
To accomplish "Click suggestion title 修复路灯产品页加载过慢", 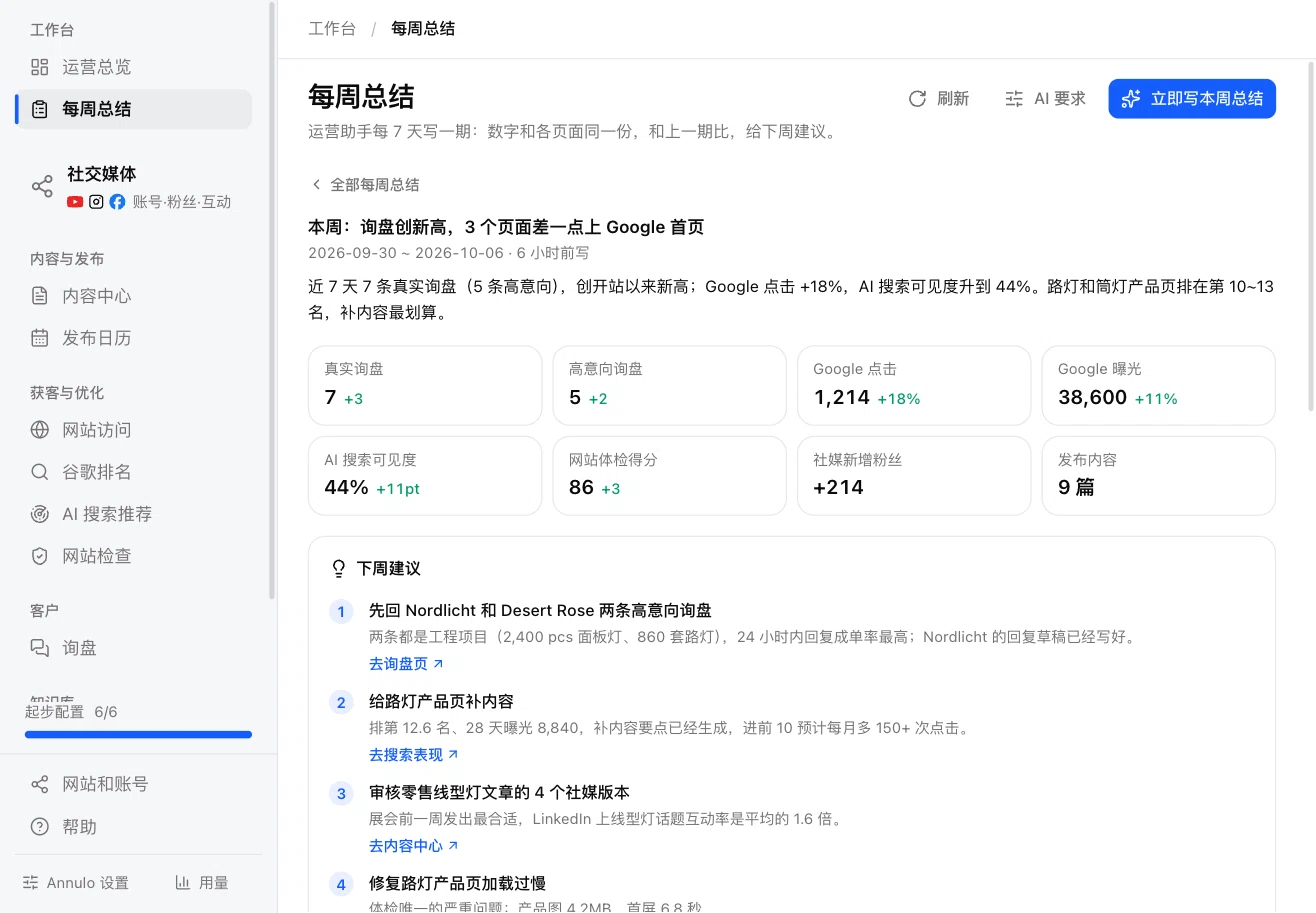I will coord(457,884).
